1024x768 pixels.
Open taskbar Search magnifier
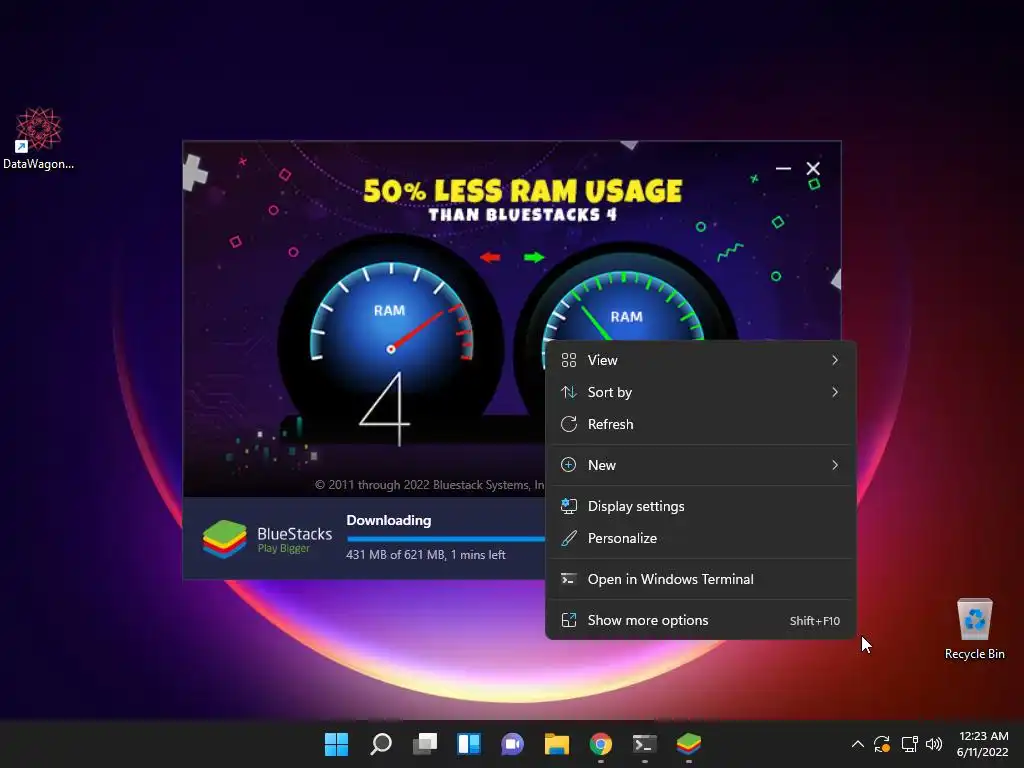[381, 744]
